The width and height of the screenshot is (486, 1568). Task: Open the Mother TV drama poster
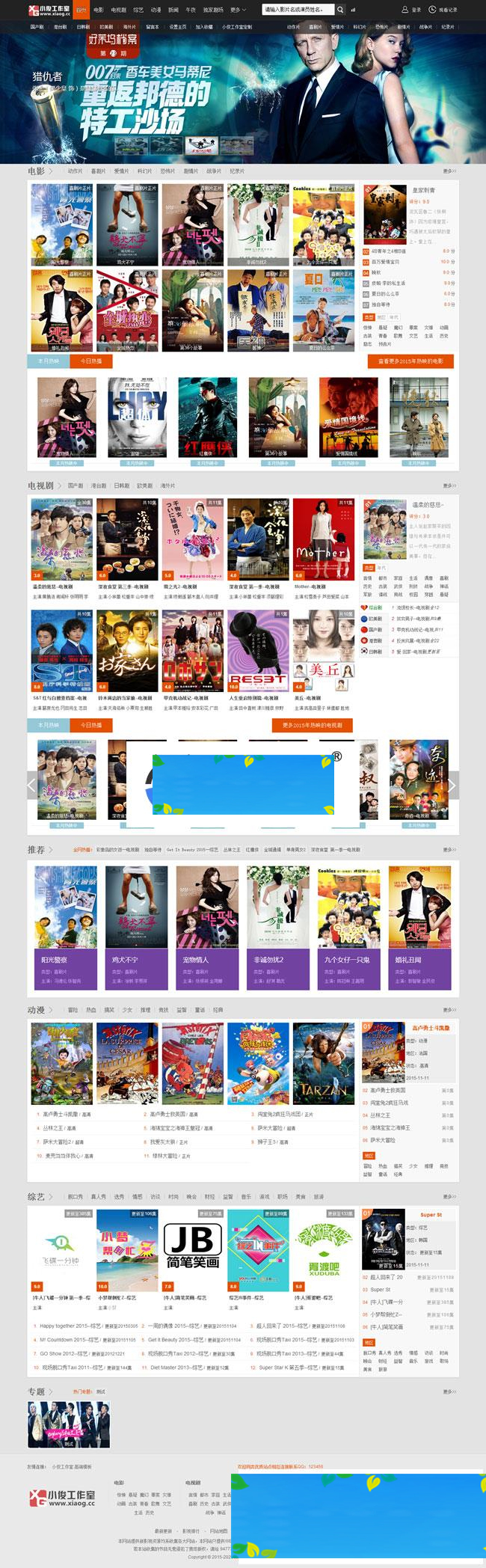[324, 539]
